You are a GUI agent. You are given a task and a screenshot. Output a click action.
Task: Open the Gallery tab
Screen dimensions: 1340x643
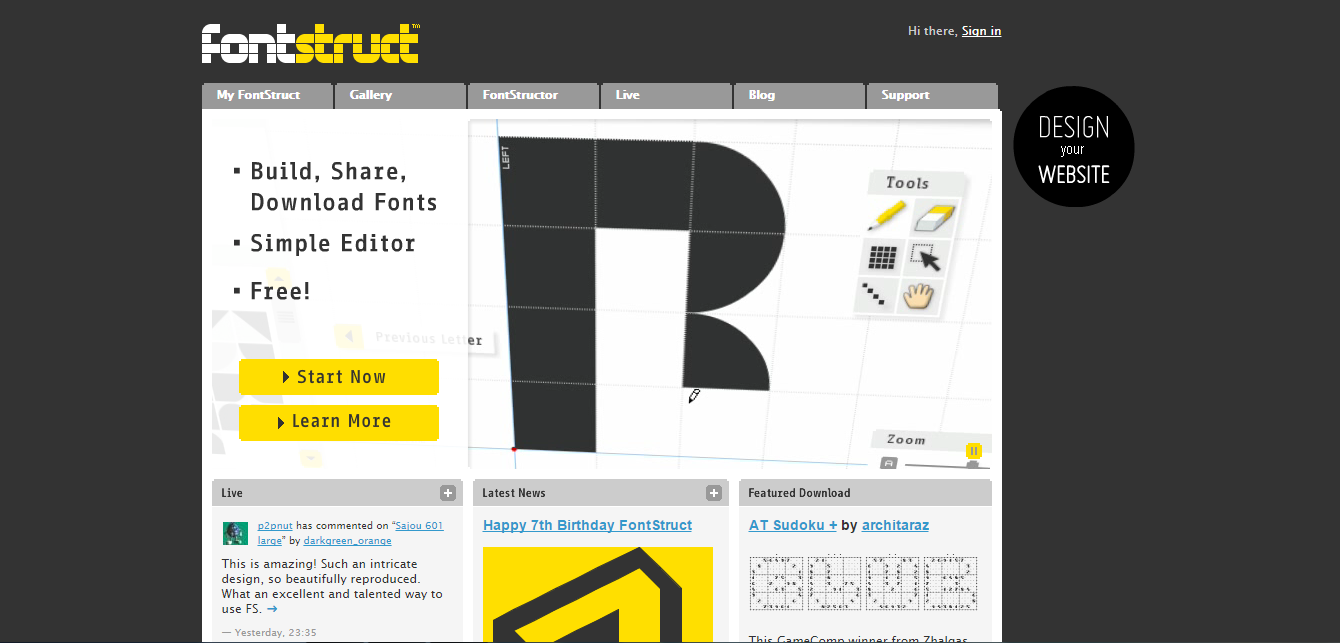[400, 95]
